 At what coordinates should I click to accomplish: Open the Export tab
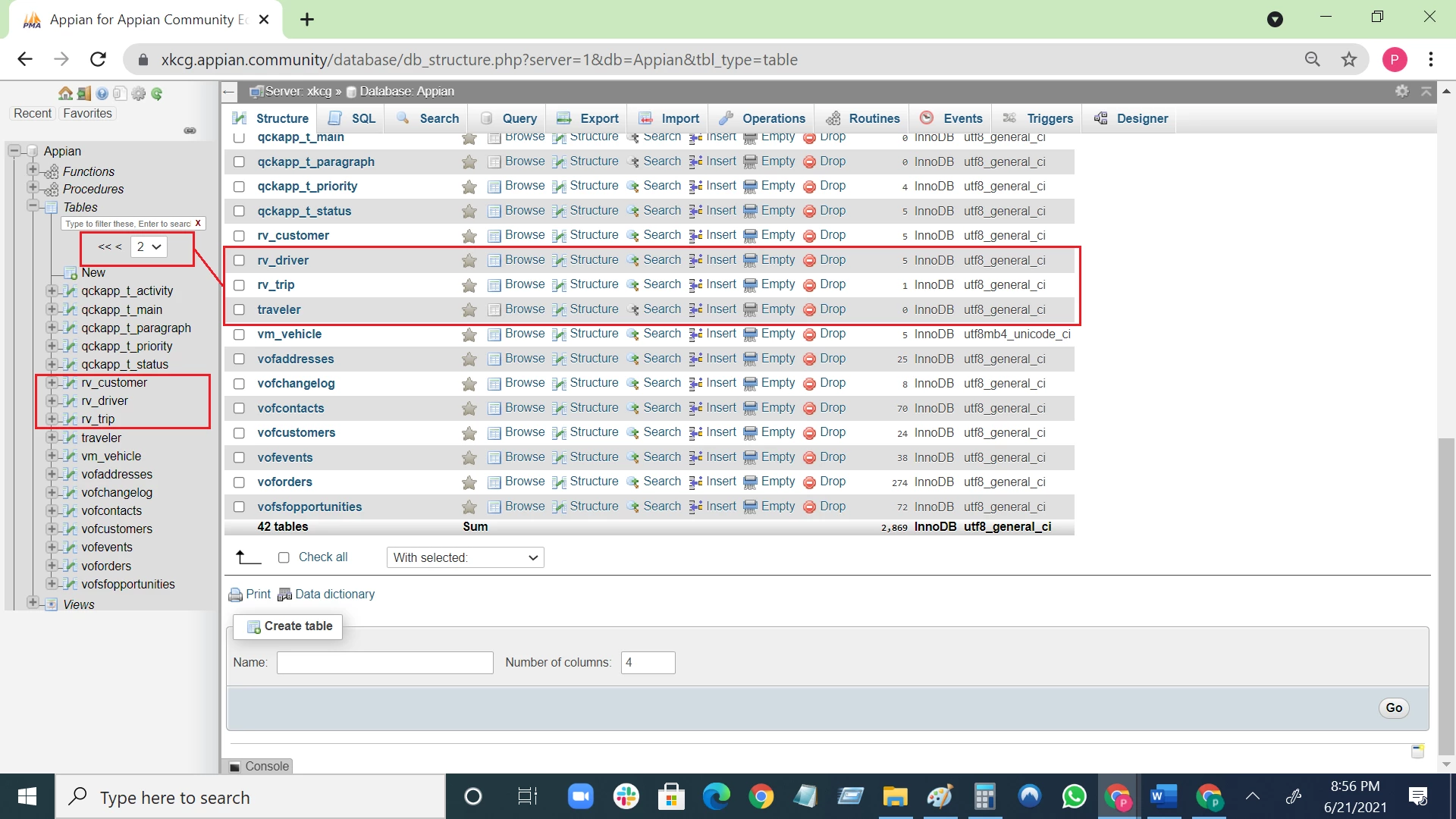pos(588,118)
